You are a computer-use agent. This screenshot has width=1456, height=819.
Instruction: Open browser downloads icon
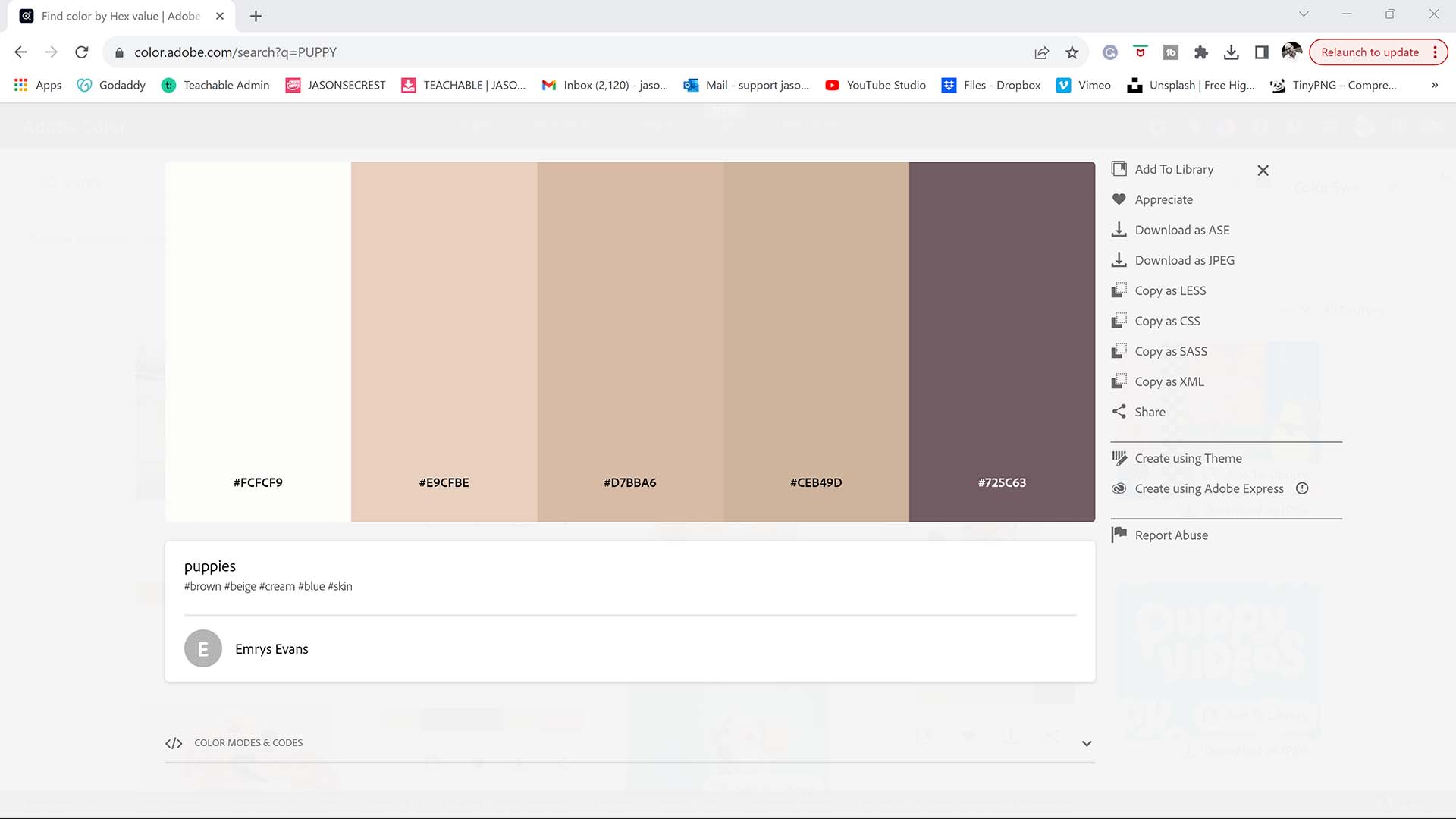[x=1231, y=52]
